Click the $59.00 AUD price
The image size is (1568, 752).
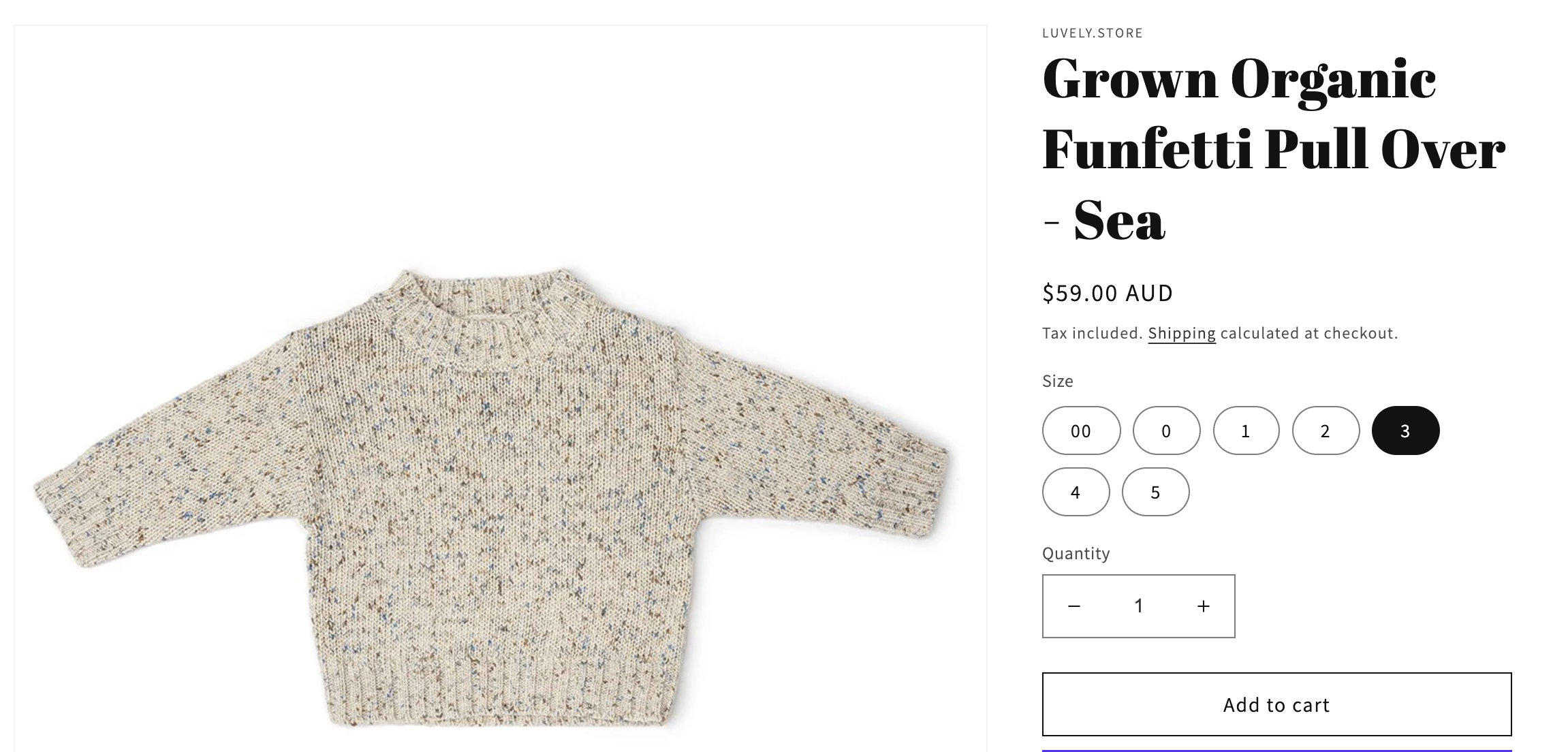click(1108, 293)
